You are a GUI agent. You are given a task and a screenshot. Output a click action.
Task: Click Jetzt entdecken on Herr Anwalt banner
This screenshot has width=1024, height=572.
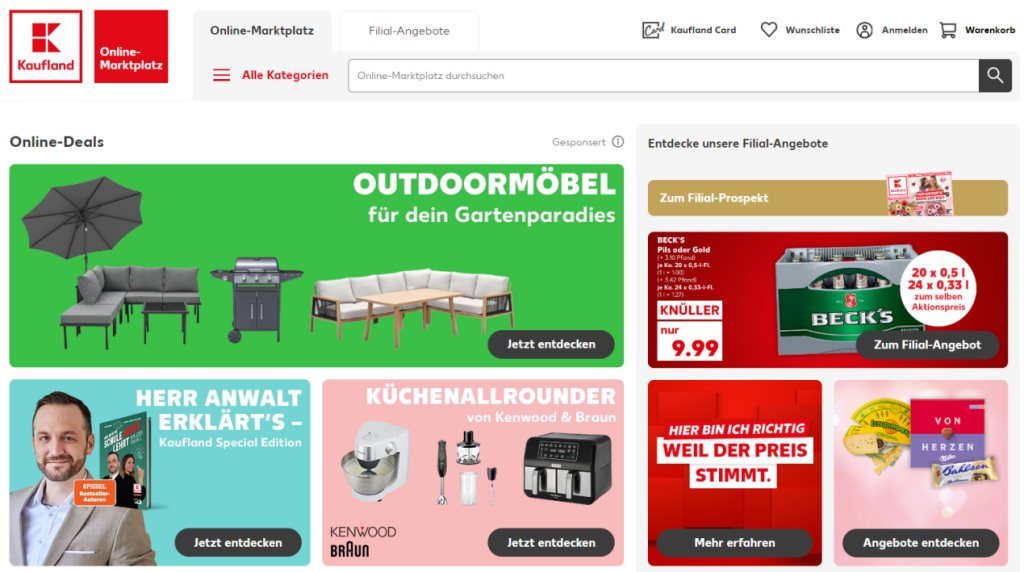click(x=238, y=543)
